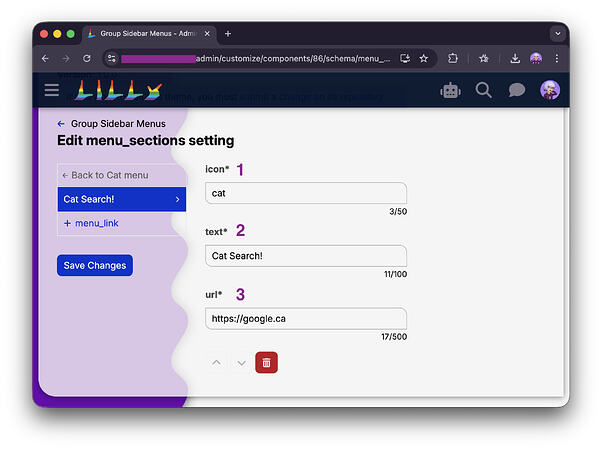The width and height of the screenshot is (601, 450).
Task: Go back in browser history
Action: [x=45, y=58]
